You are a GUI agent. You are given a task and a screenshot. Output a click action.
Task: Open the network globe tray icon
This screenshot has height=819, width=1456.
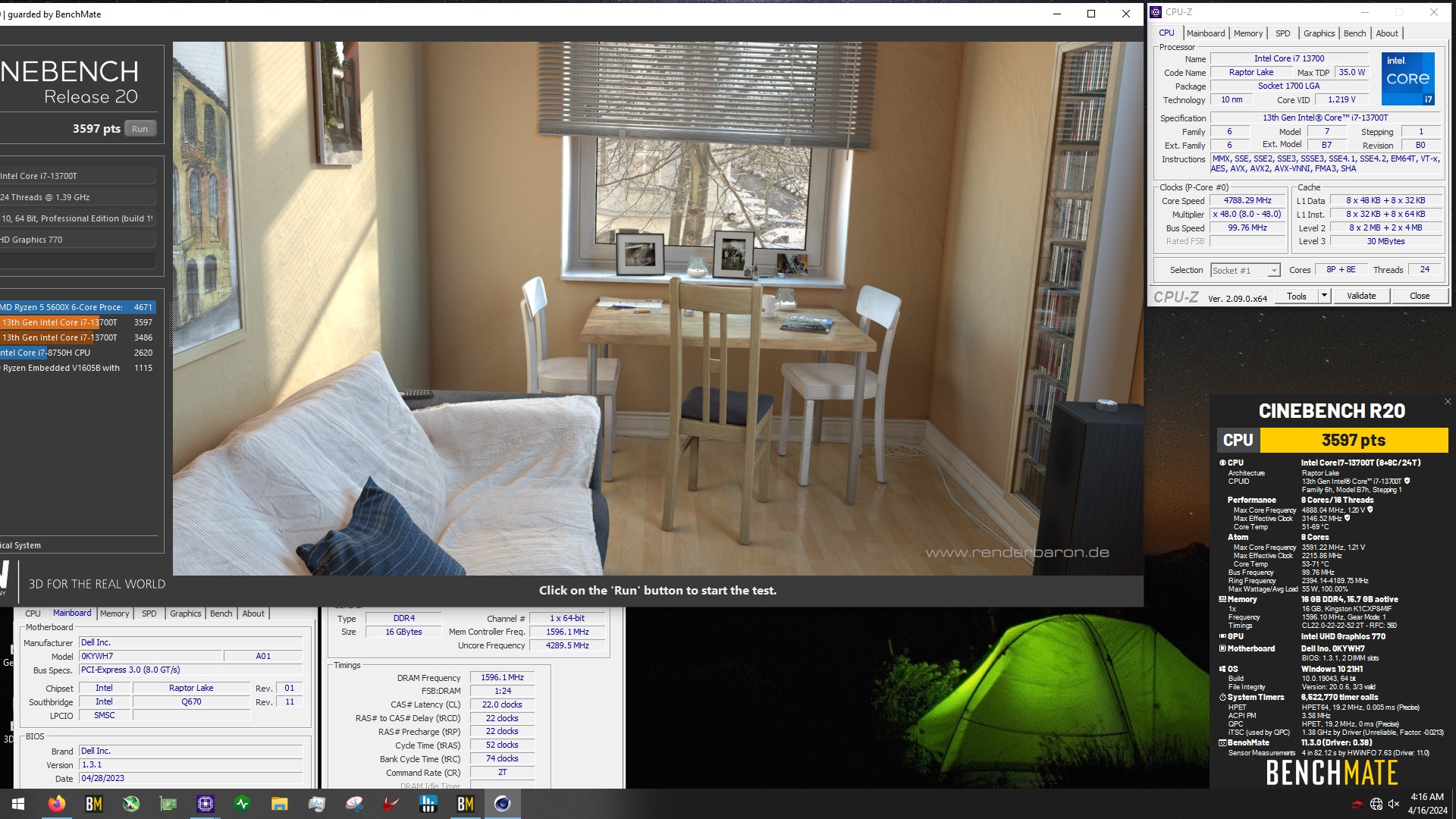click(1376, 805)
